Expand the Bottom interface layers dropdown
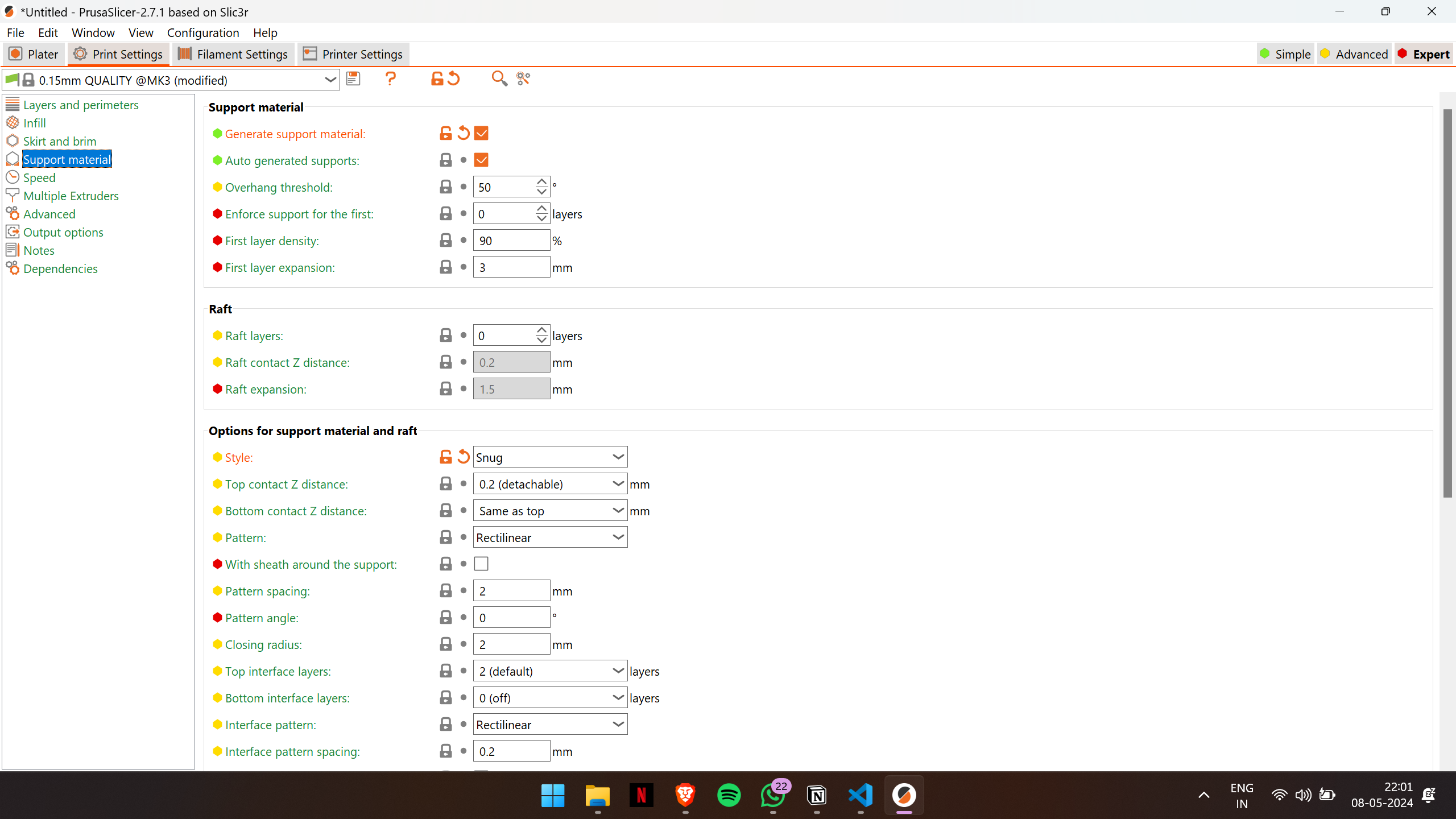 pyautogui.click(x=550, y=697)
